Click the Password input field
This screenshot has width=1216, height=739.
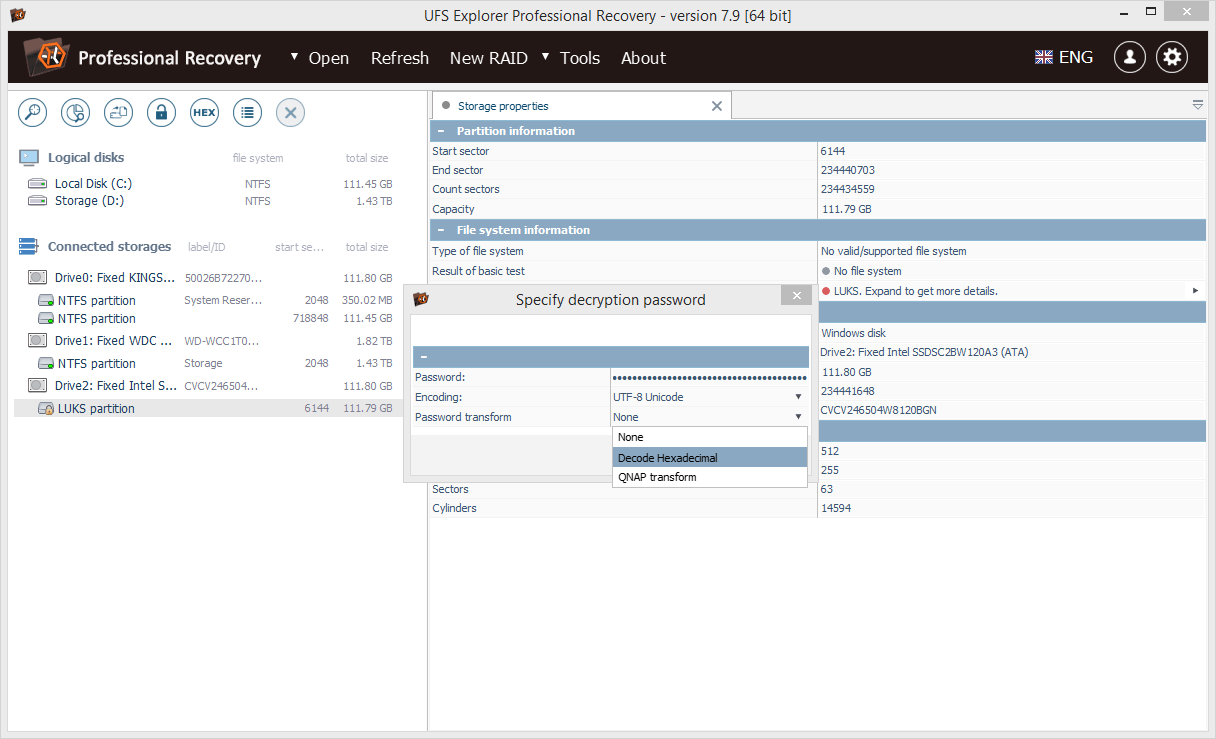709,377
